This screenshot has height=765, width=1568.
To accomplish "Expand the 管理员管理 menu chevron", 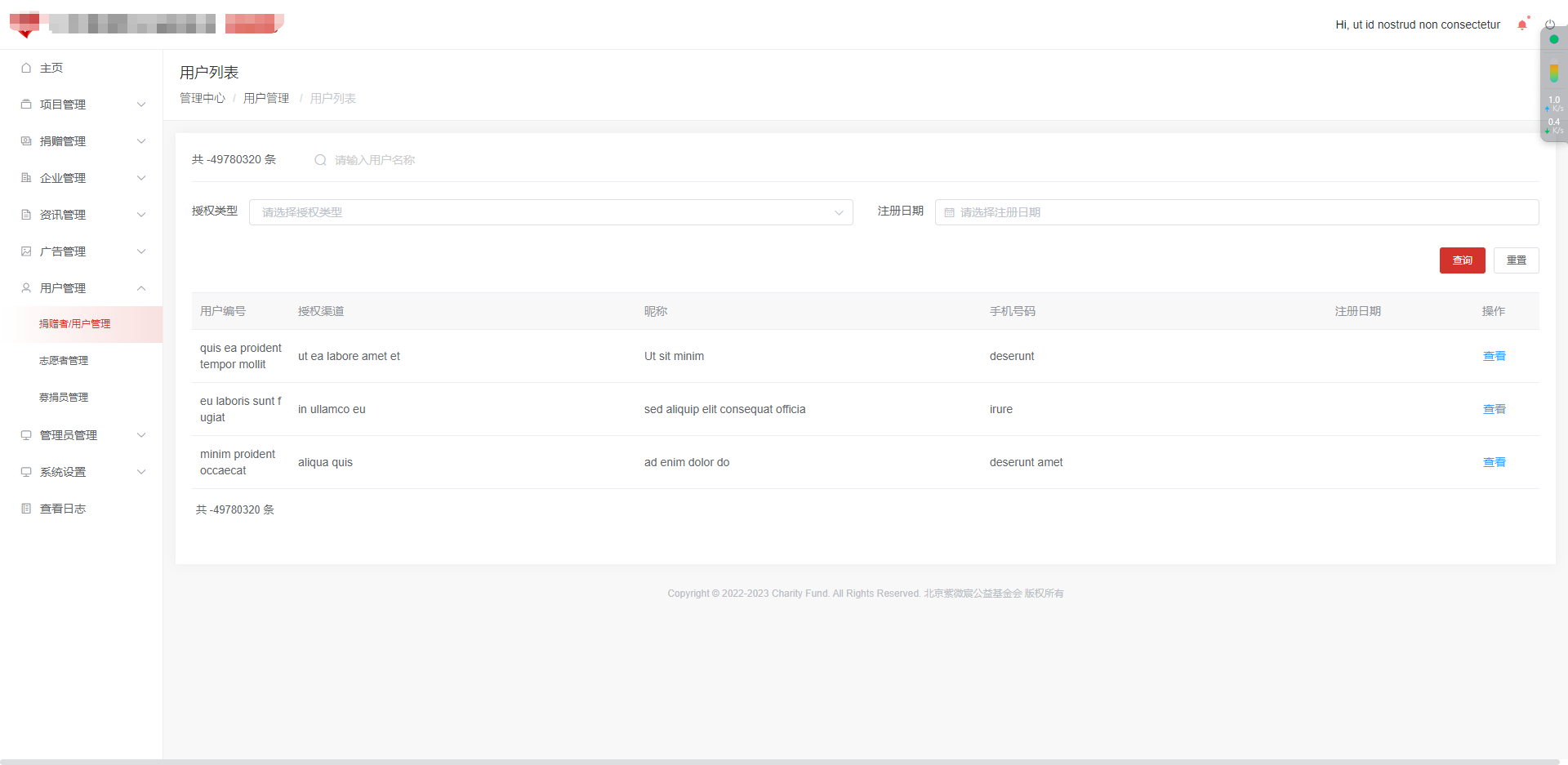I will 141,435.
